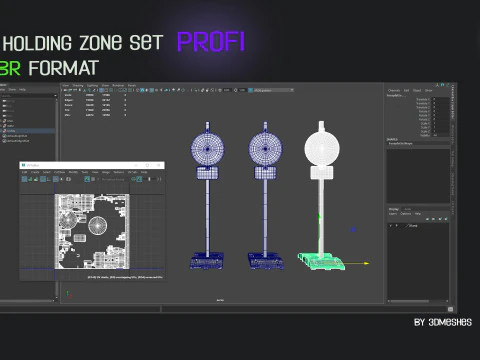Open the UV Editor Help menu
This screenshot has height=360, width=480.
coord(144,172)
